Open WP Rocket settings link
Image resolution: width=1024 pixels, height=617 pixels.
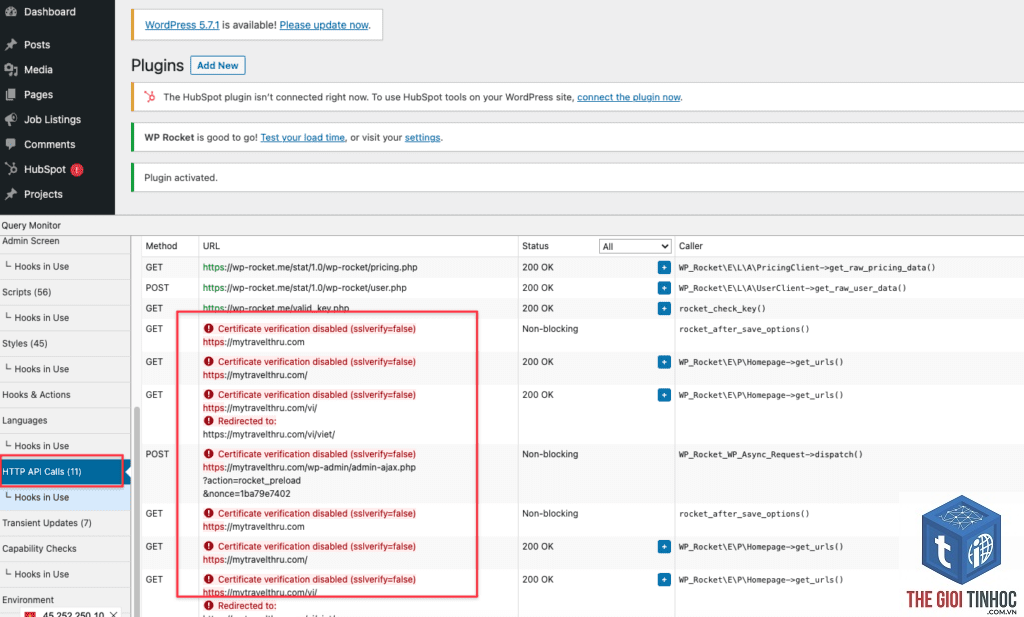coord(423,137)
